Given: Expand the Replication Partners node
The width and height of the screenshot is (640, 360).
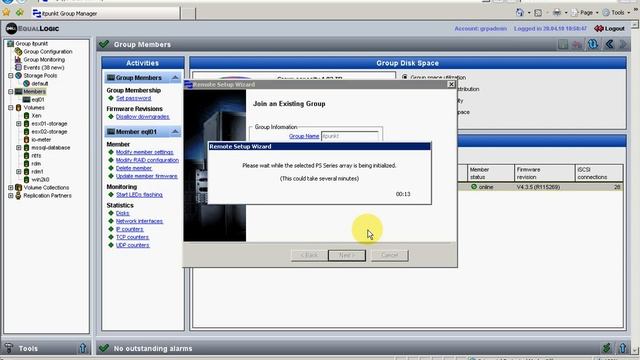Looking at the screenshot, I should (11, 196).
